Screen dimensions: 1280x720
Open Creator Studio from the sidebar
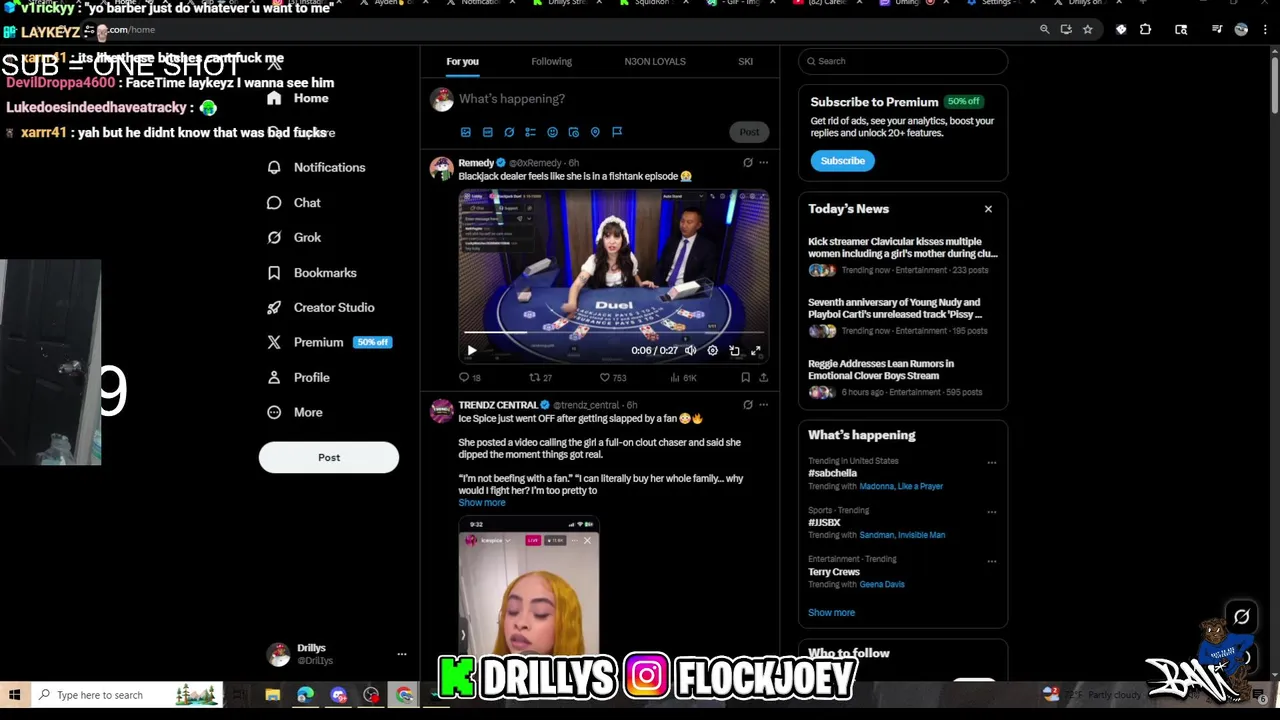click(x=320, y=307)
